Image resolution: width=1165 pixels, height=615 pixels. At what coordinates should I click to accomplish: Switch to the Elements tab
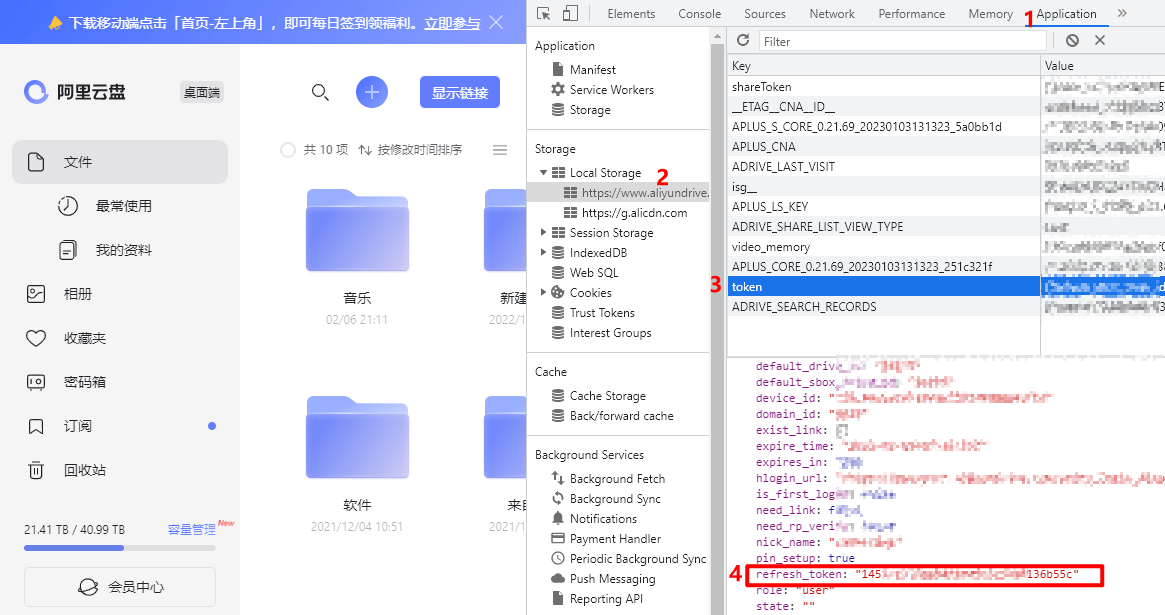click(631, 13)
